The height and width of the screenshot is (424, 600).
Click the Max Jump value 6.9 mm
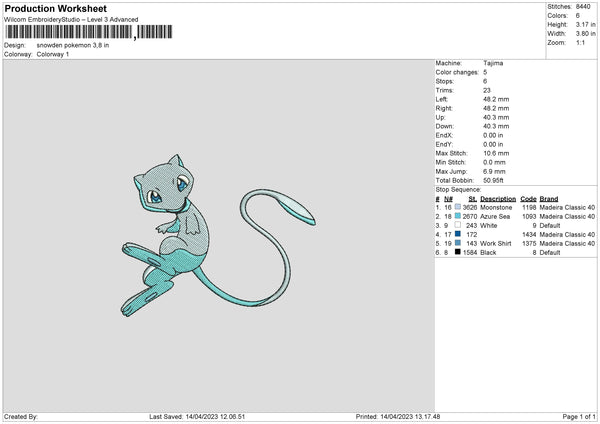(494, 171)
